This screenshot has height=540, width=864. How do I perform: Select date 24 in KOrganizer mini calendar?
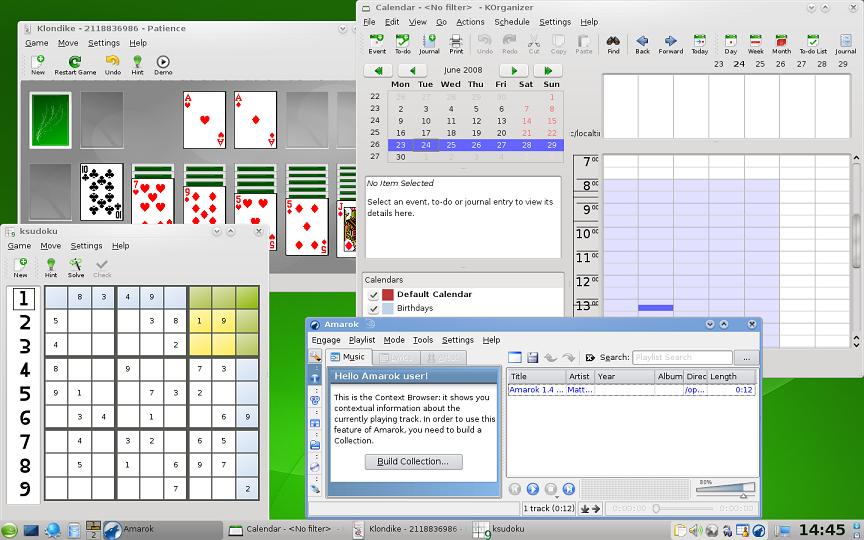pyautogui.click(x=425, y=145)
